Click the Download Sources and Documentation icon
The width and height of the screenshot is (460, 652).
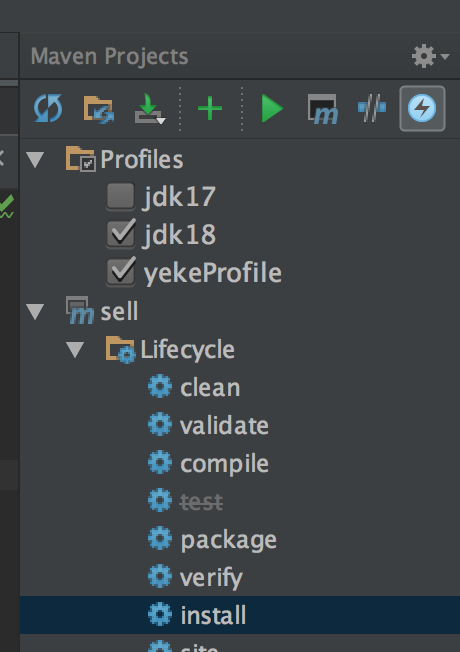[150, 109]
